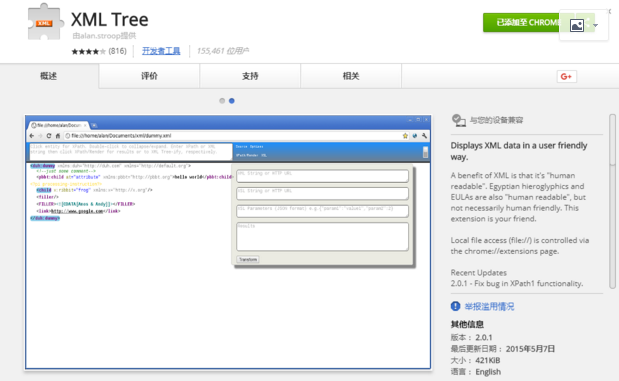Viewport: 619px width, 381px height.
Task: Click the 与您的设备兼容 compatibility text
Action: coord(496,120)
